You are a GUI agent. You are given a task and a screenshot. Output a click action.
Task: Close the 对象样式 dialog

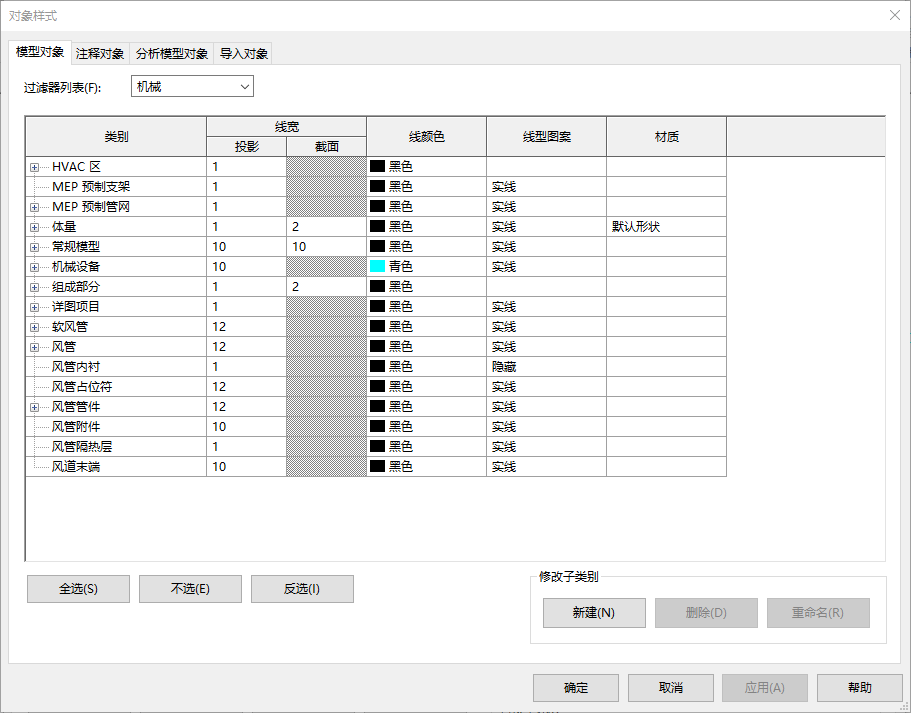[895, 15]
